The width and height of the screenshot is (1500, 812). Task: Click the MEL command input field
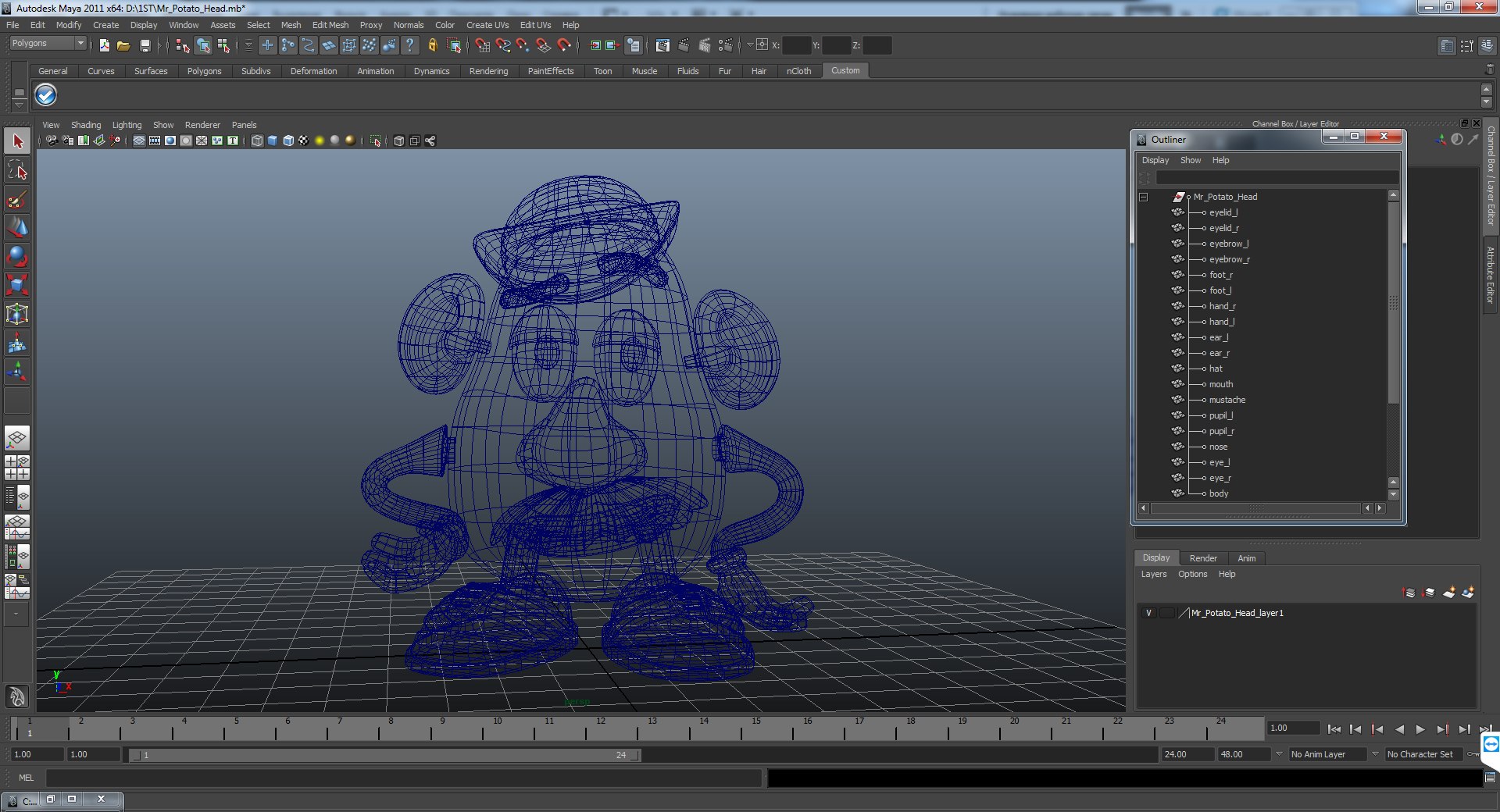point(403,778)
